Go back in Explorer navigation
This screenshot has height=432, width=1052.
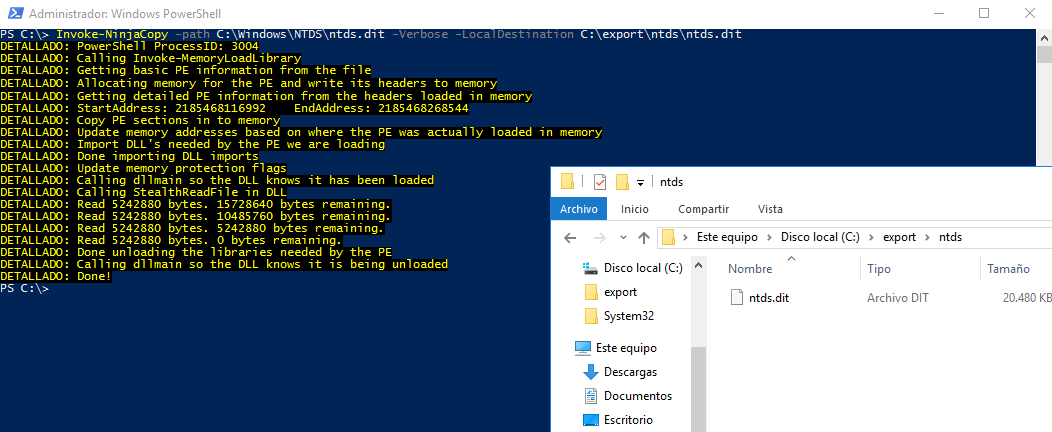(570, 237)
